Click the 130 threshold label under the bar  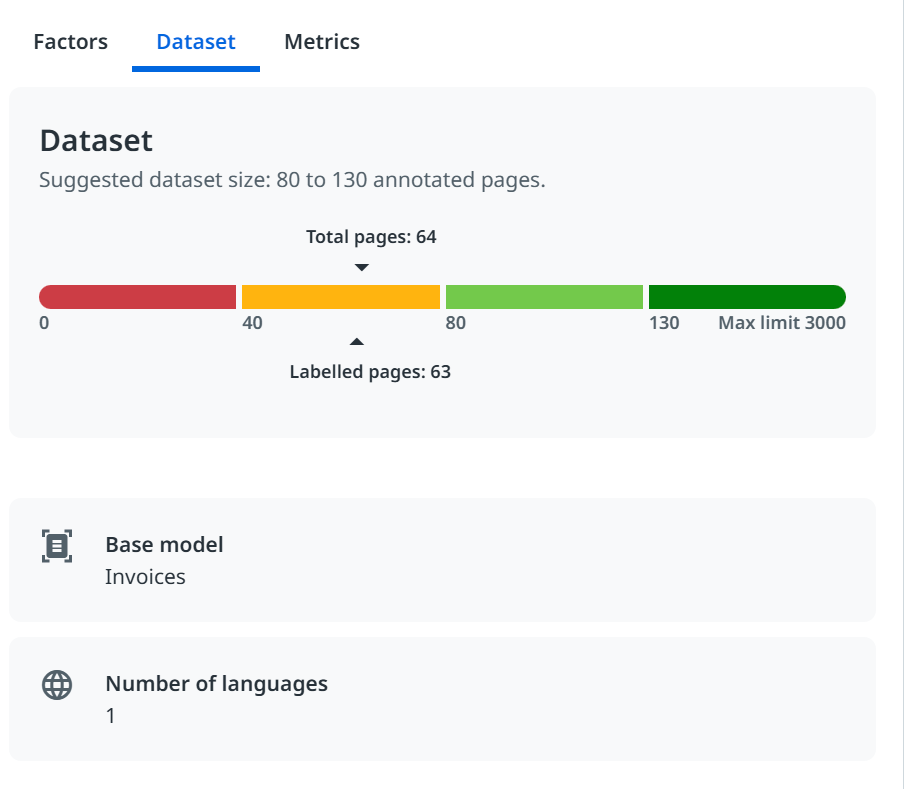(664, 323)
